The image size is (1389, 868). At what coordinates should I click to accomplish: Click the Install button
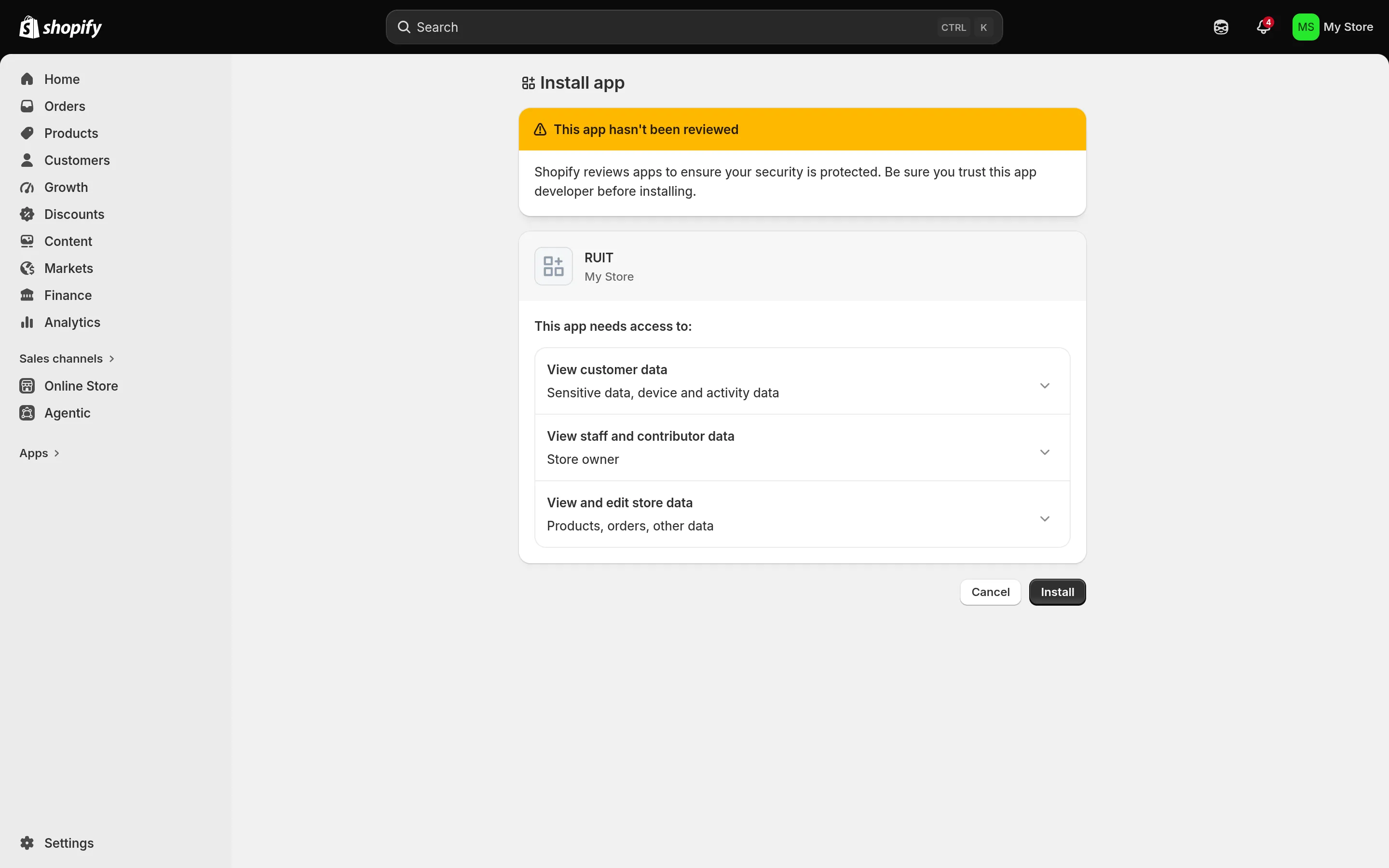1057,592
